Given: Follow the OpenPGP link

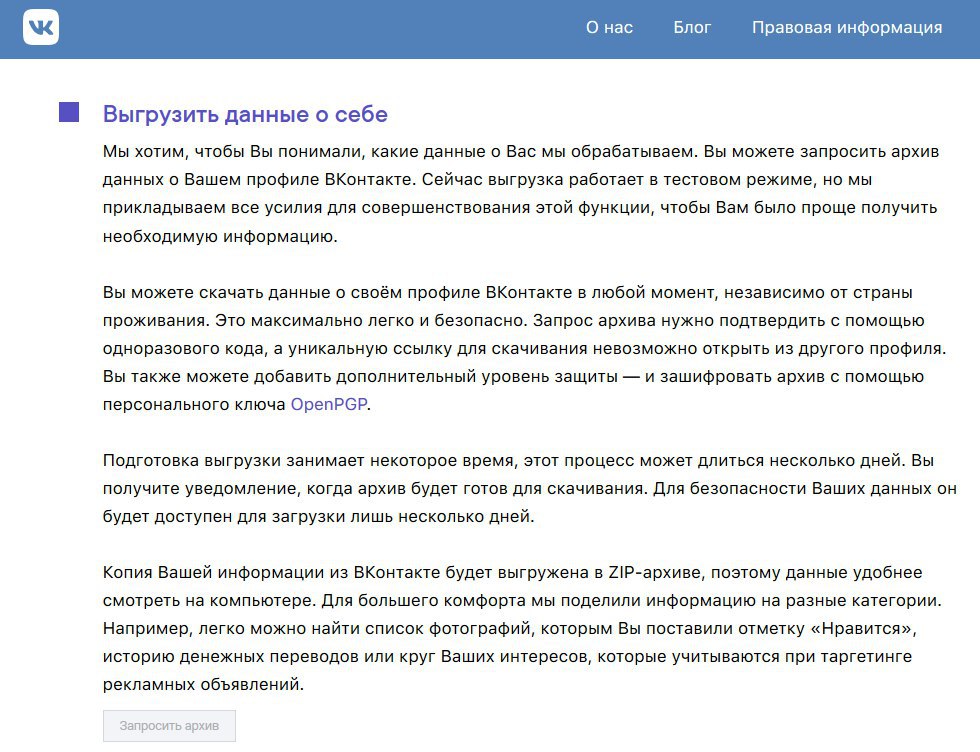Looking at the screenshot, I should click(329, 404).
